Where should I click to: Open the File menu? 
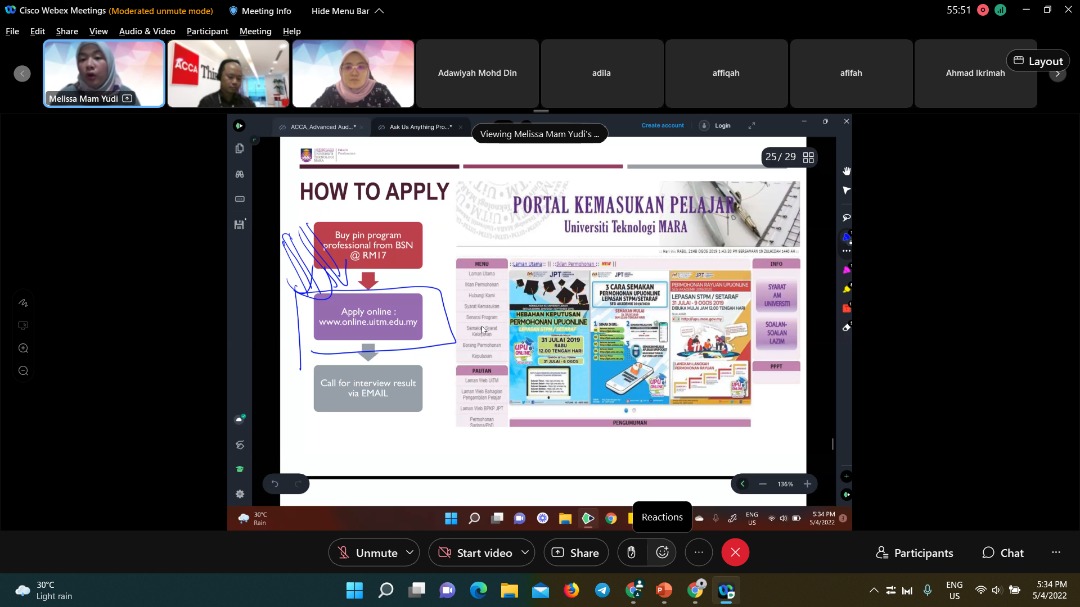(x=12, y=31)
